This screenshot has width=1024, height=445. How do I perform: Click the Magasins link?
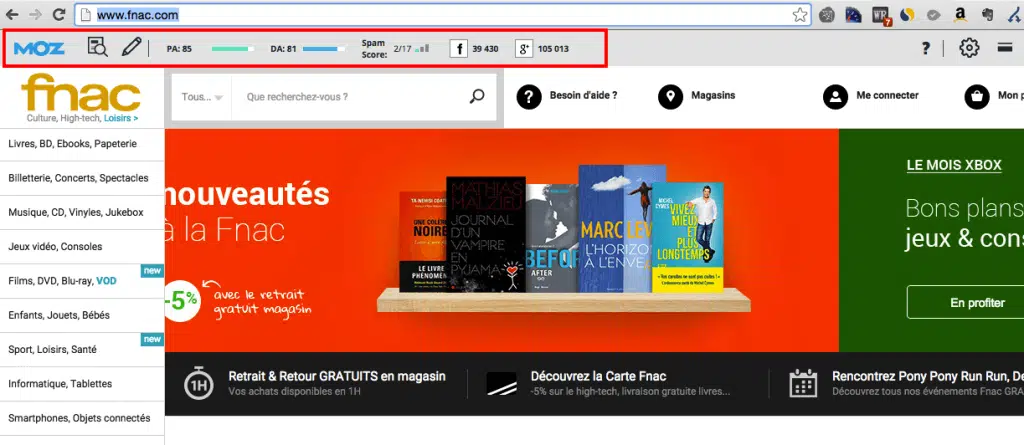point(713,95)
